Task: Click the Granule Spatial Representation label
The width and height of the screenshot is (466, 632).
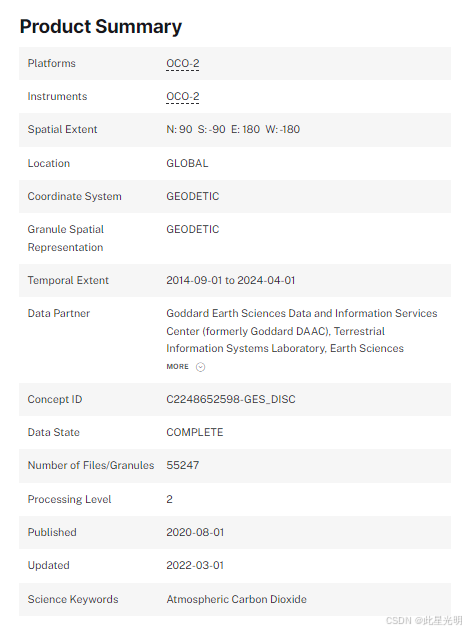Action: 66,238
